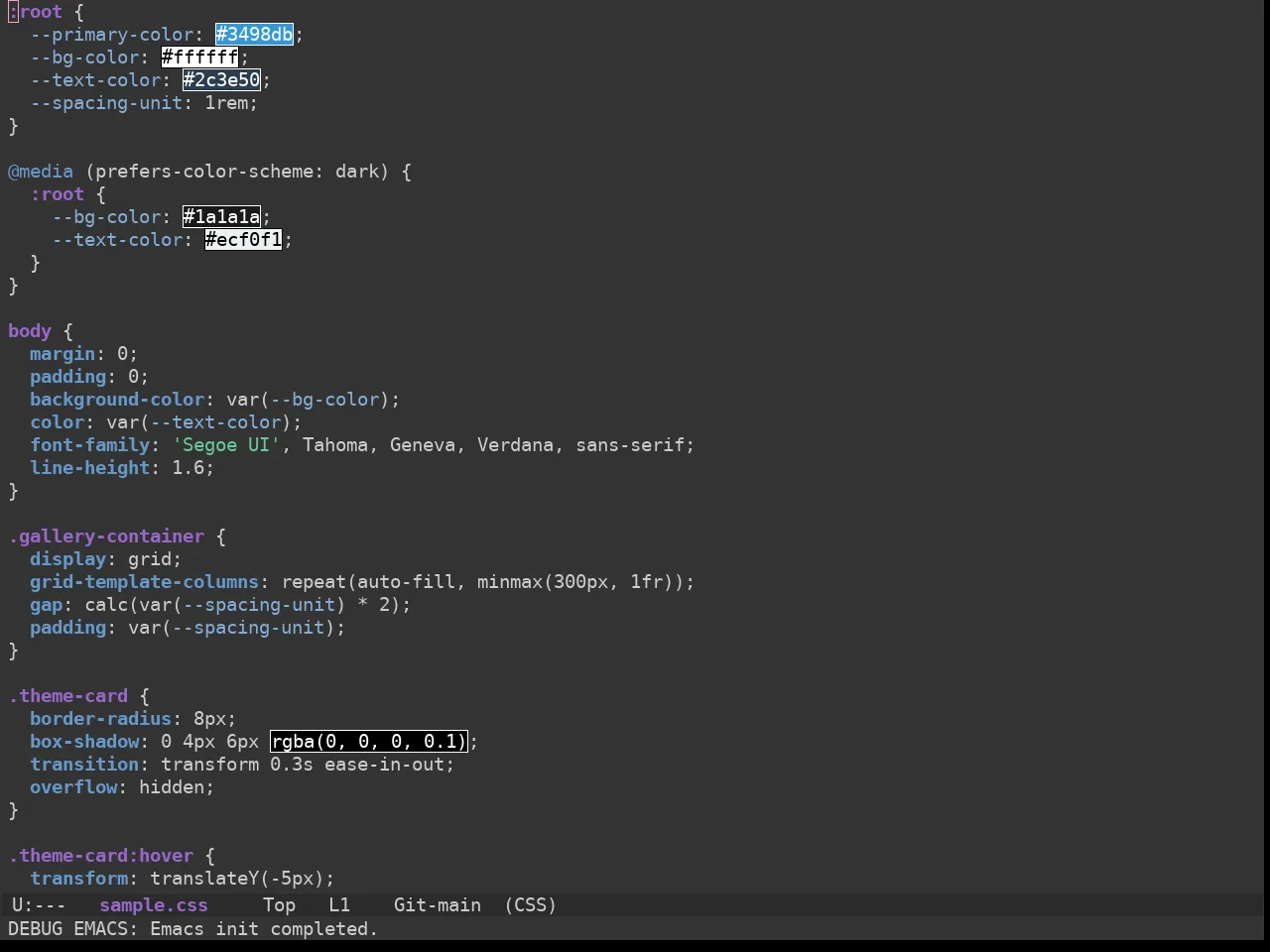Click the background-color property
Image resolution: width=1270 pixels, height=952 pixels.
(117, 400)
